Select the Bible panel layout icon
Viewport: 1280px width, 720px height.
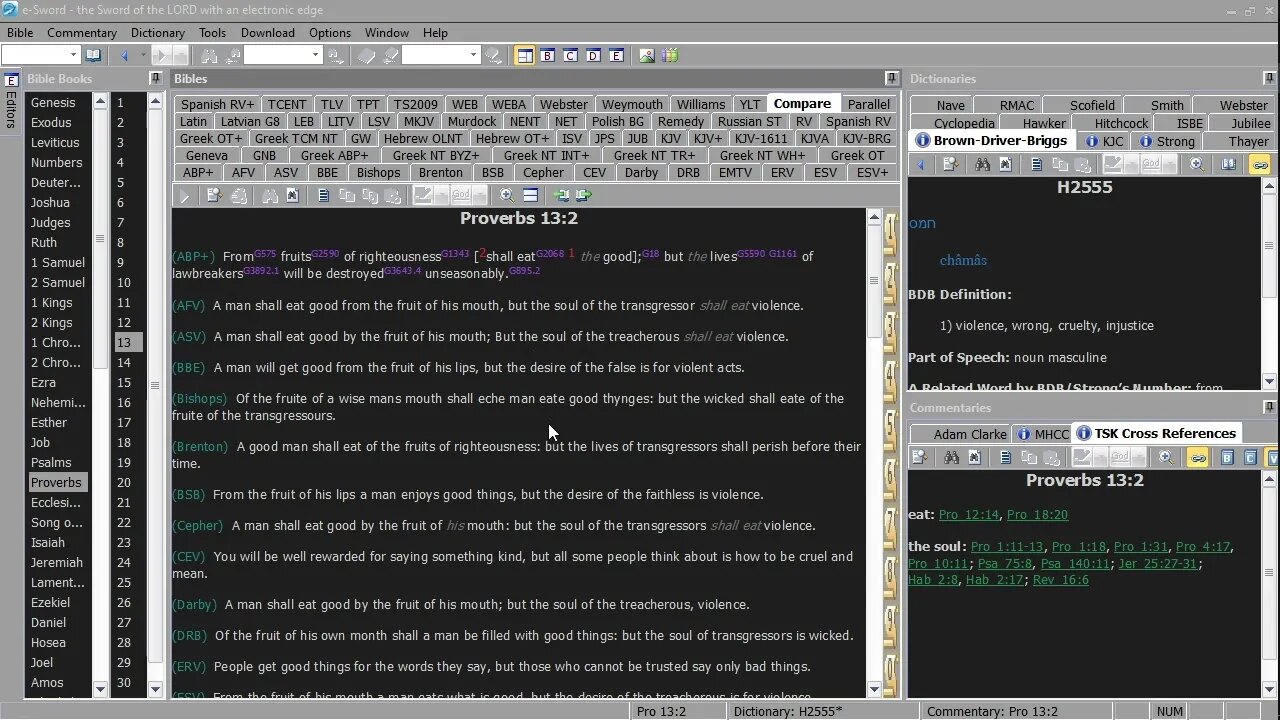[525, 56]
